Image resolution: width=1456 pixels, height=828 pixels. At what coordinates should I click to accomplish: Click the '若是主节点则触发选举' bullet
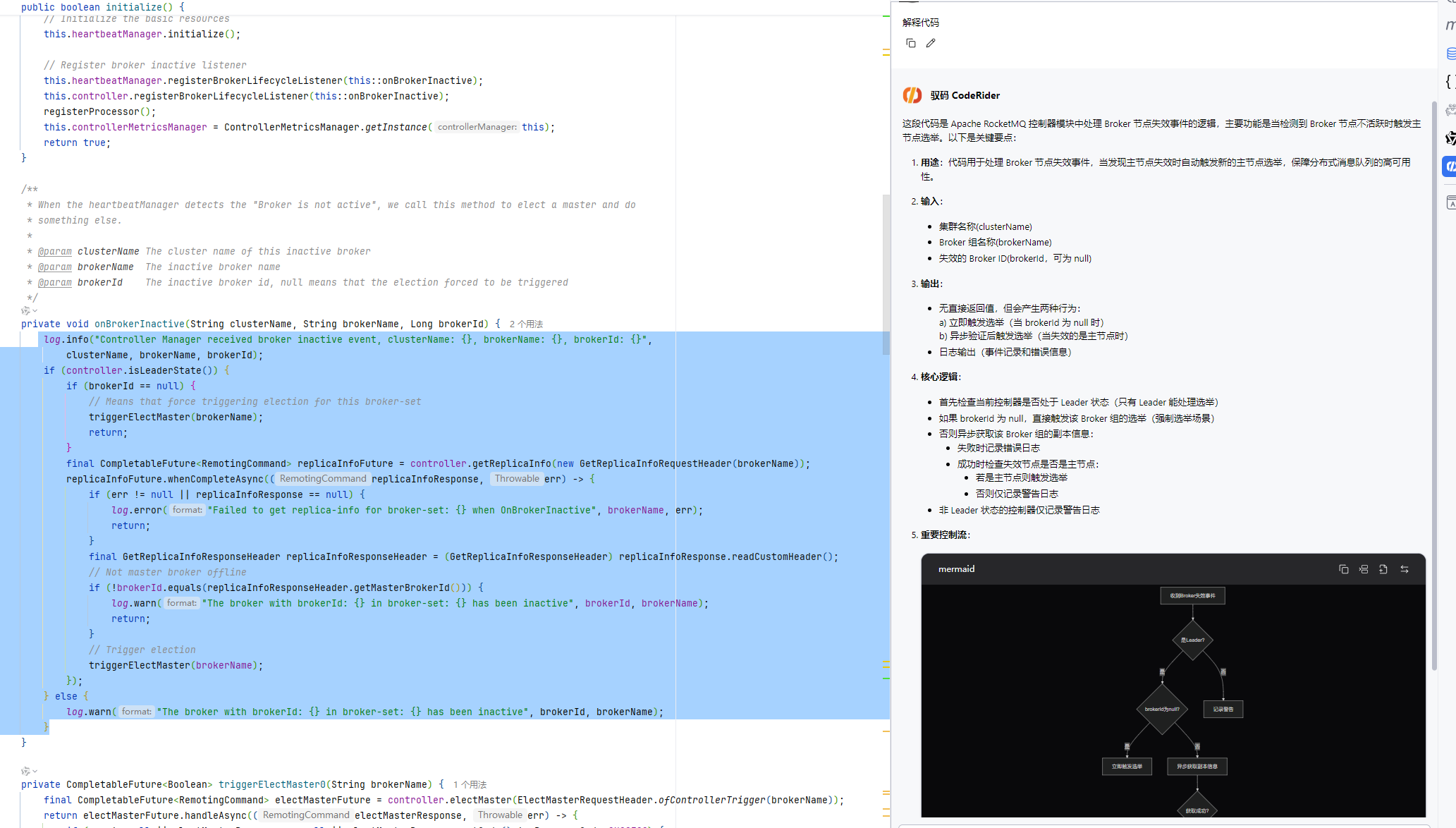click(x=1022, y=478)
